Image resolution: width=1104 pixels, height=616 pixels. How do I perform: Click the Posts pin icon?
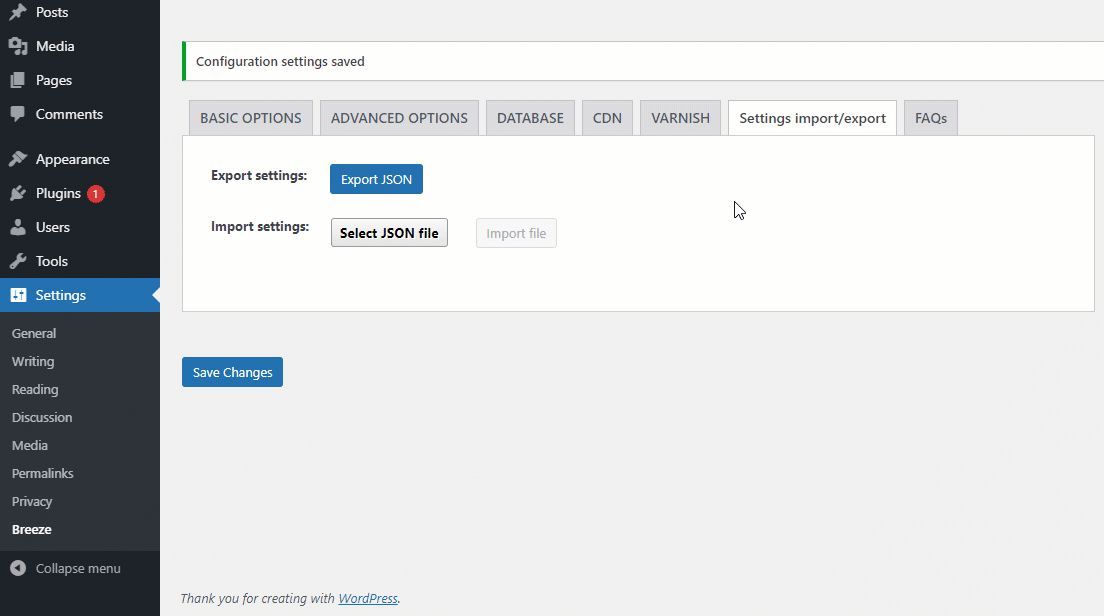tap(18, 12)
